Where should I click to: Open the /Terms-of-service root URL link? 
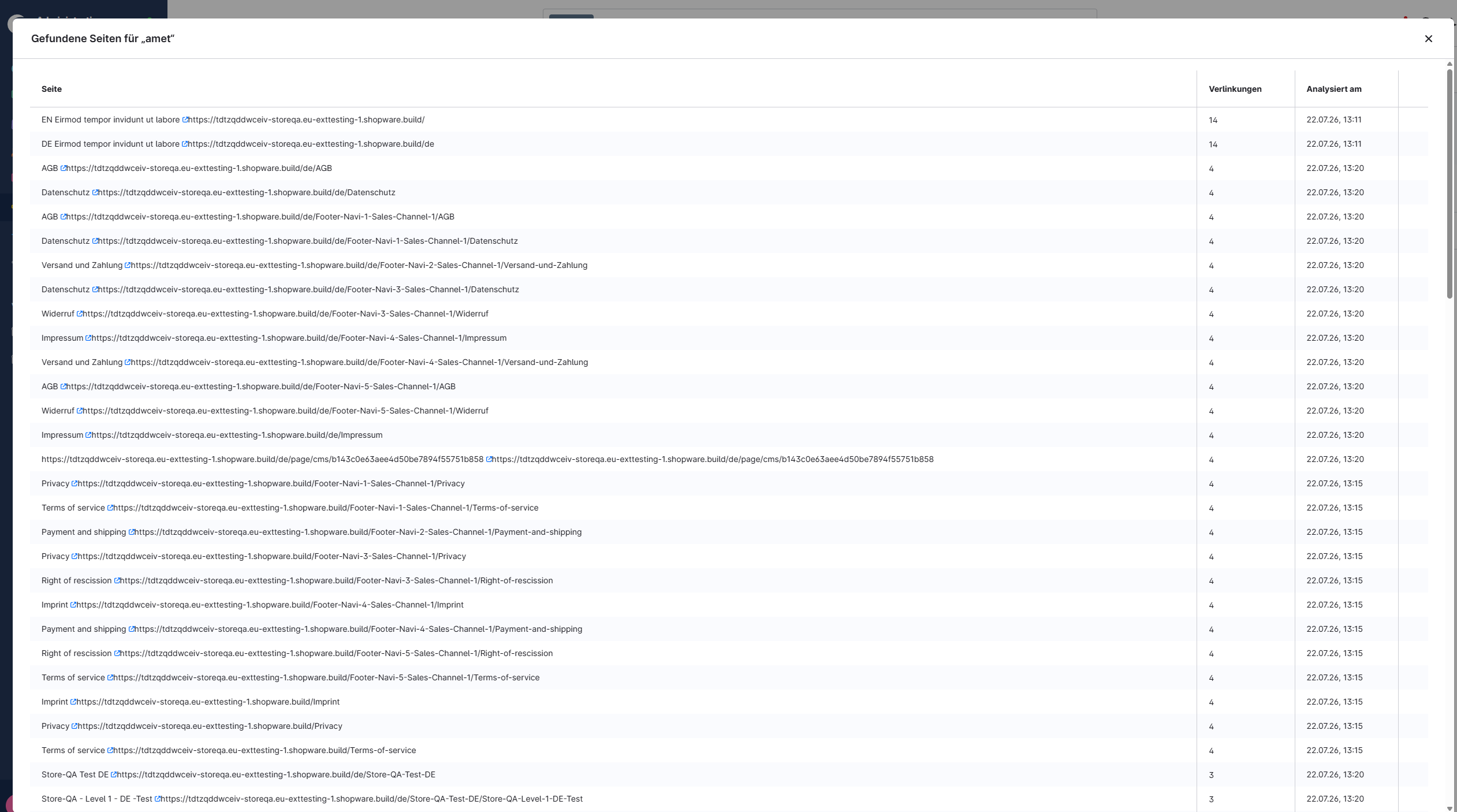click(264, 750)
